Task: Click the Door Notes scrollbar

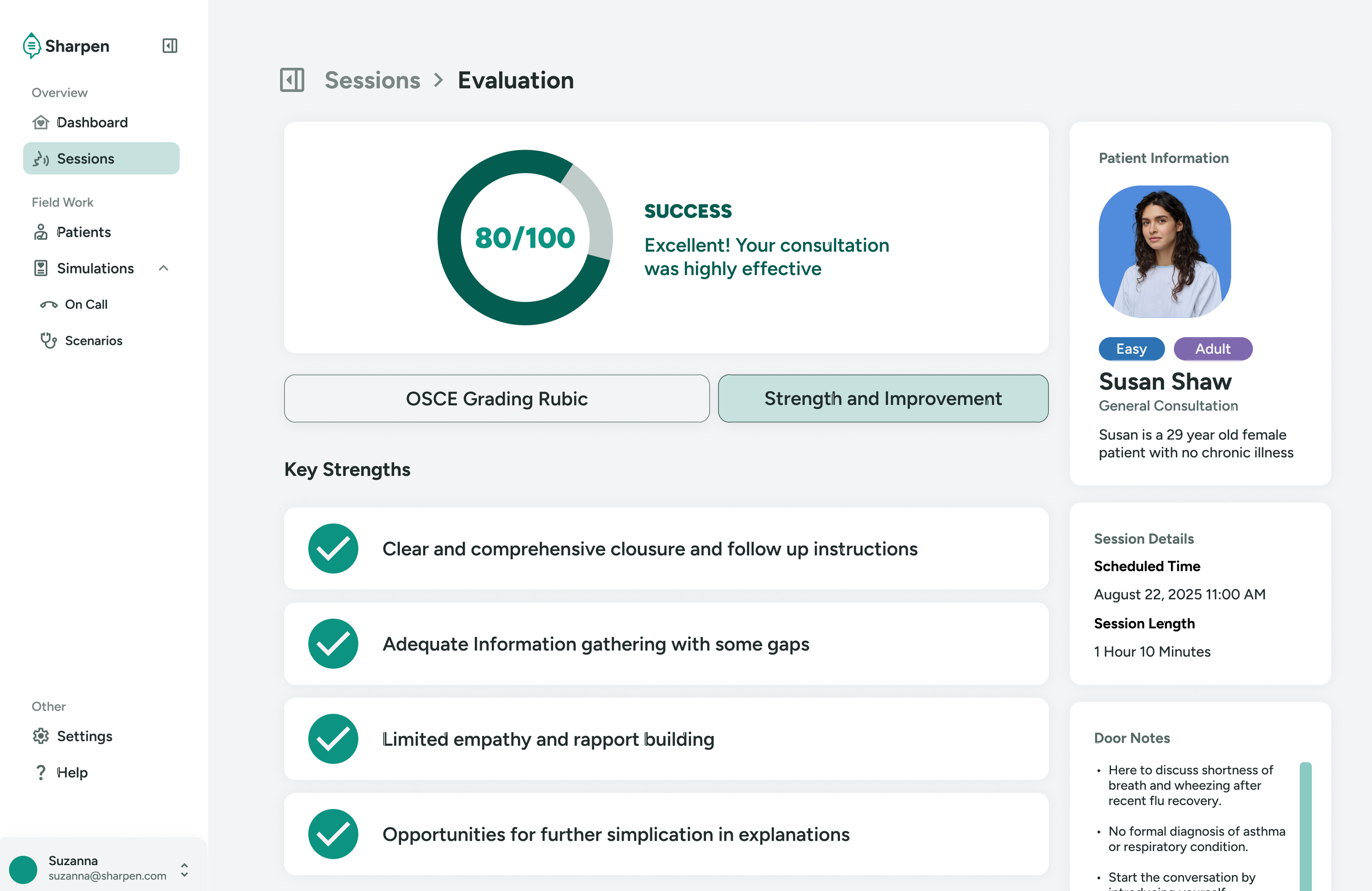Action: point(1305,824)
